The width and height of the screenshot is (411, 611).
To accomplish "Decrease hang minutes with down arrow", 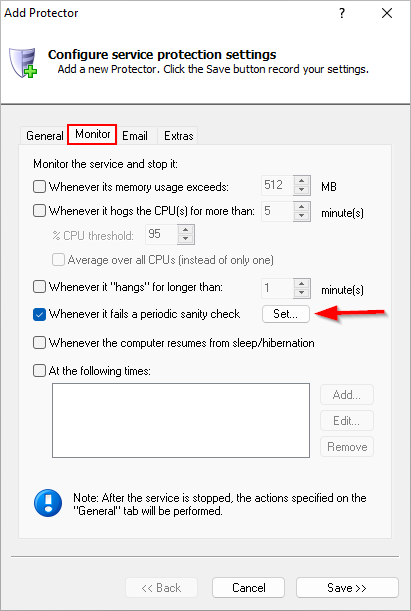I will (x=302, y=293).
